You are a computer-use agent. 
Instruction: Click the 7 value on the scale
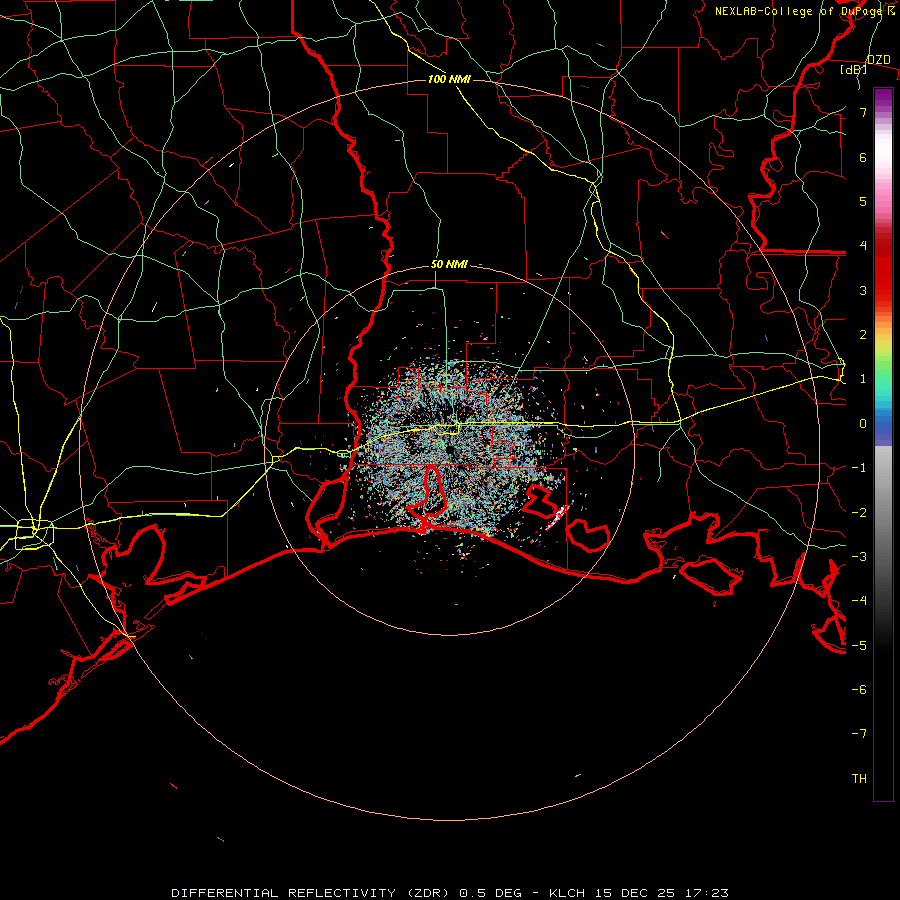click(x=863, y=112)
